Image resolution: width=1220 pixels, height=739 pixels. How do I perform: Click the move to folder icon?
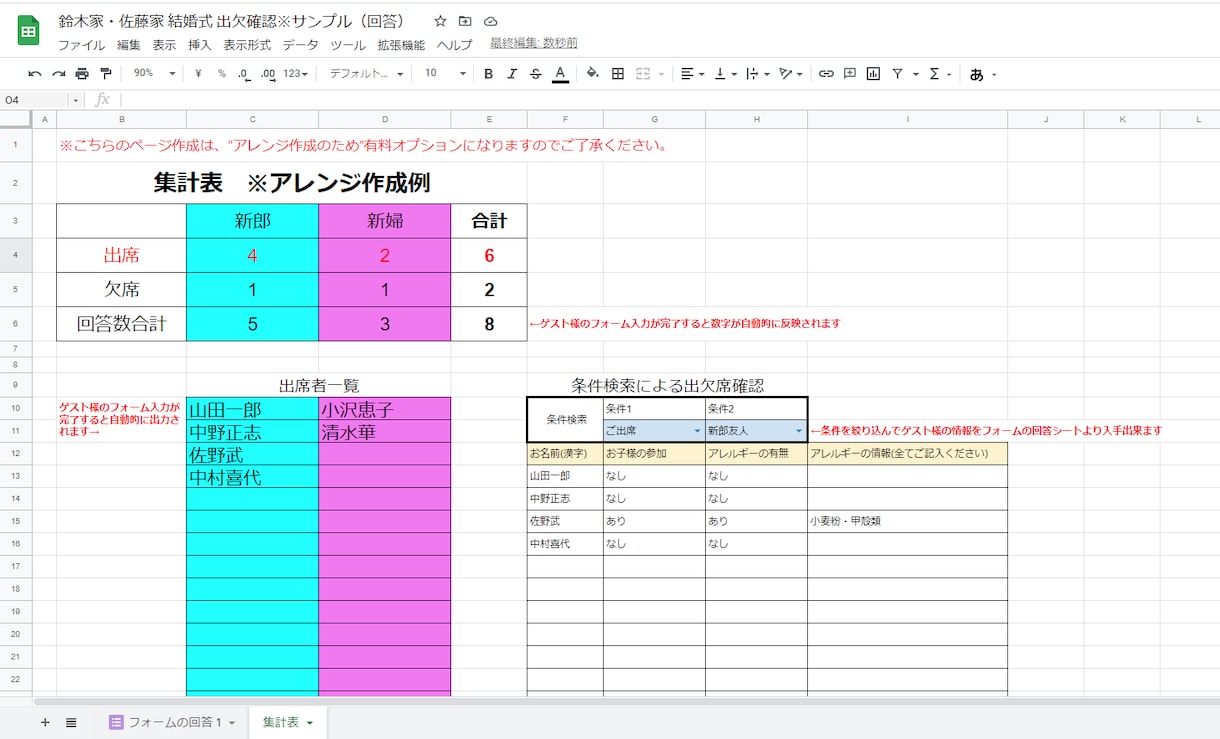465,21
